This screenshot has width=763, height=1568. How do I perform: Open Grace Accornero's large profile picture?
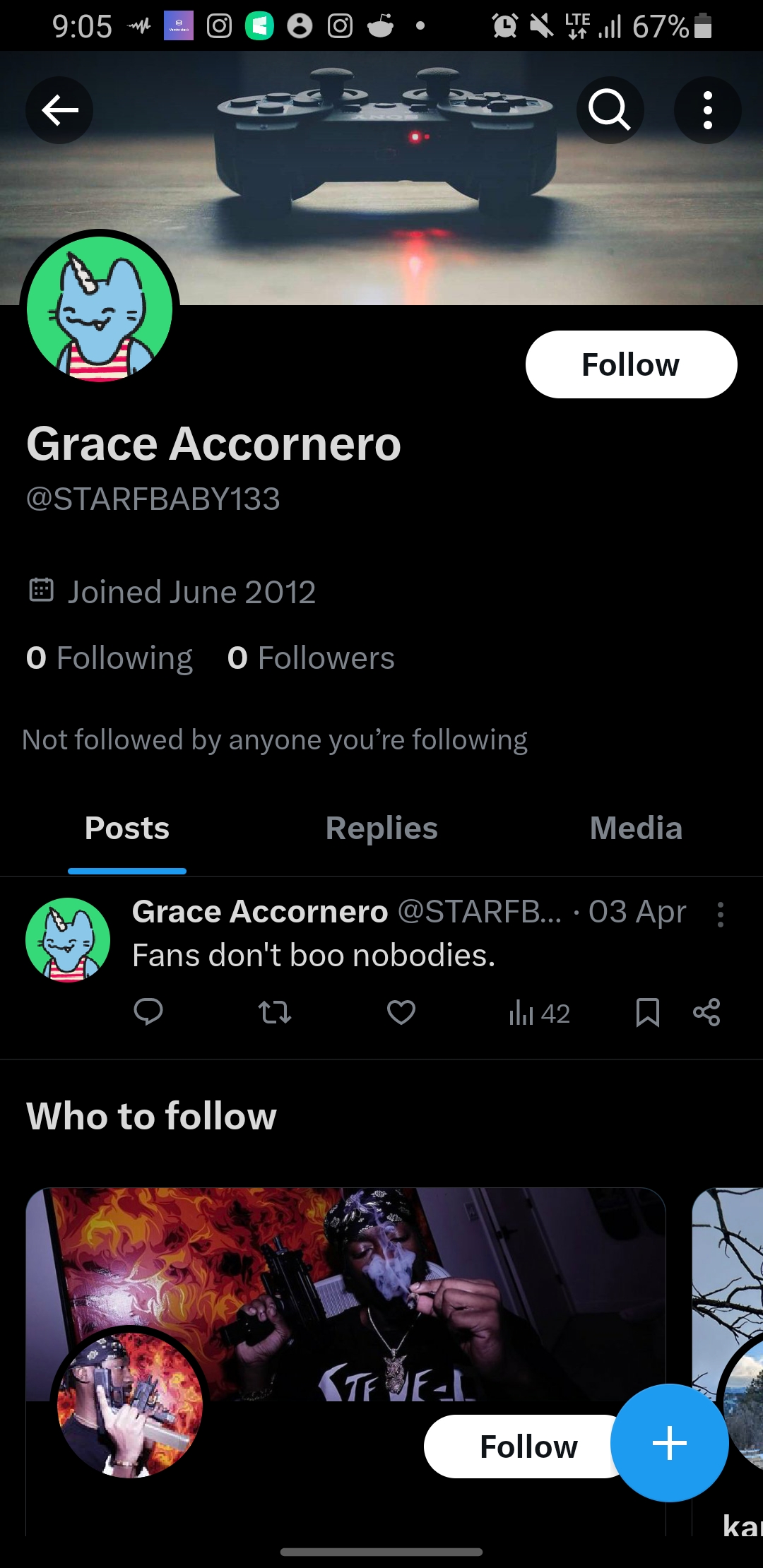pos(100,309)
